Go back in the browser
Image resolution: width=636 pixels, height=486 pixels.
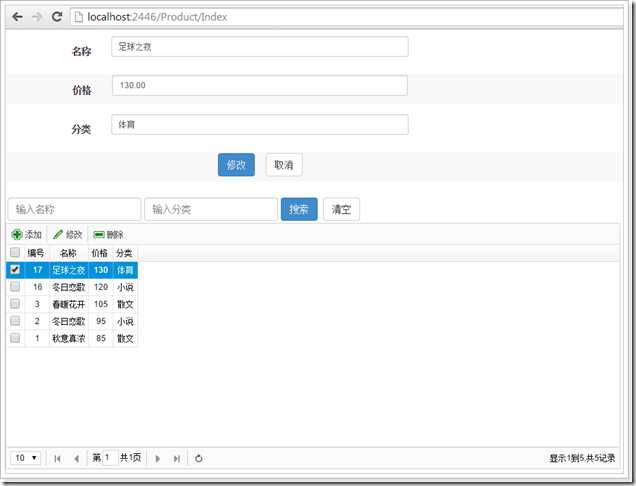17,17
